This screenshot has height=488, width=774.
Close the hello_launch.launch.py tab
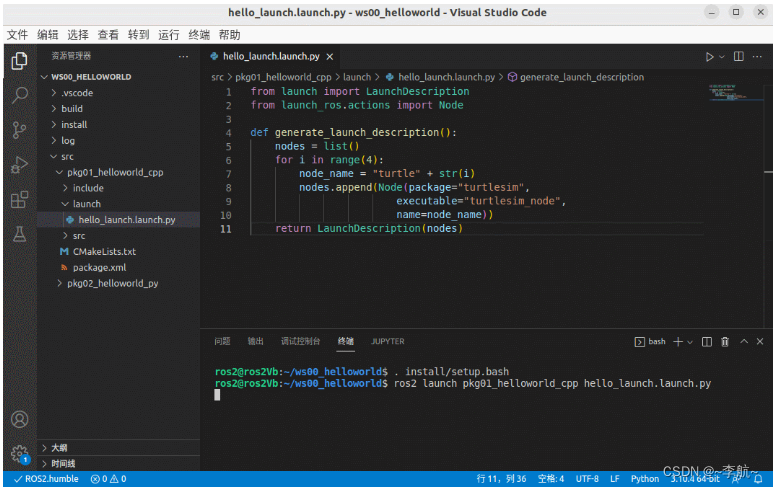coord(330,57)
